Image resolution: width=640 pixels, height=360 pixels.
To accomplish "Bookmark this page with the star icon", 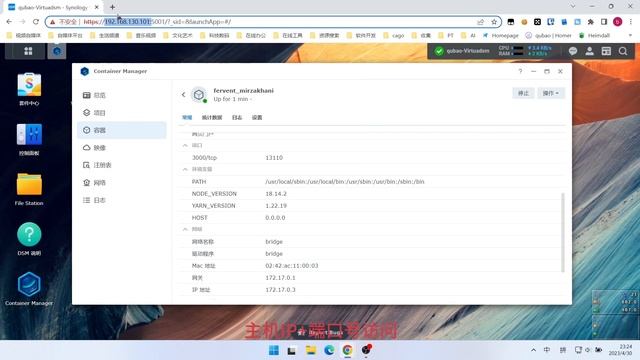I will pyautogui.click(x=494, y=22).
